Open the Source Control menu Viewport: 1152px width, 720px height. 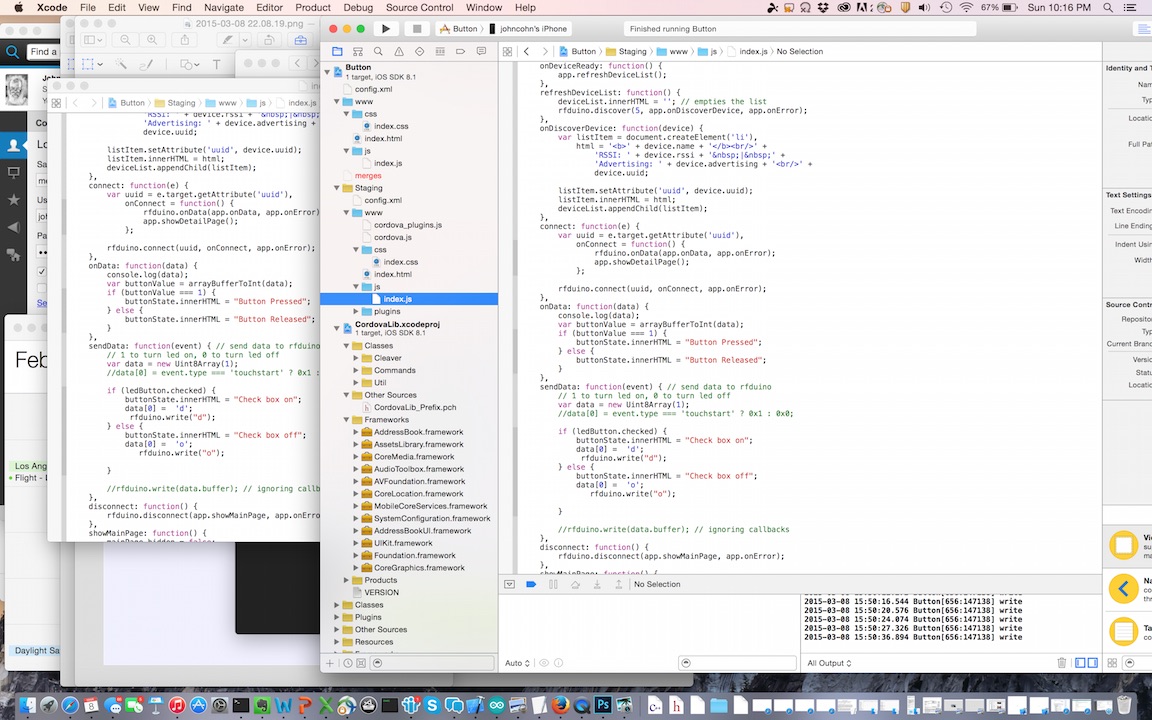pos(419,7)
